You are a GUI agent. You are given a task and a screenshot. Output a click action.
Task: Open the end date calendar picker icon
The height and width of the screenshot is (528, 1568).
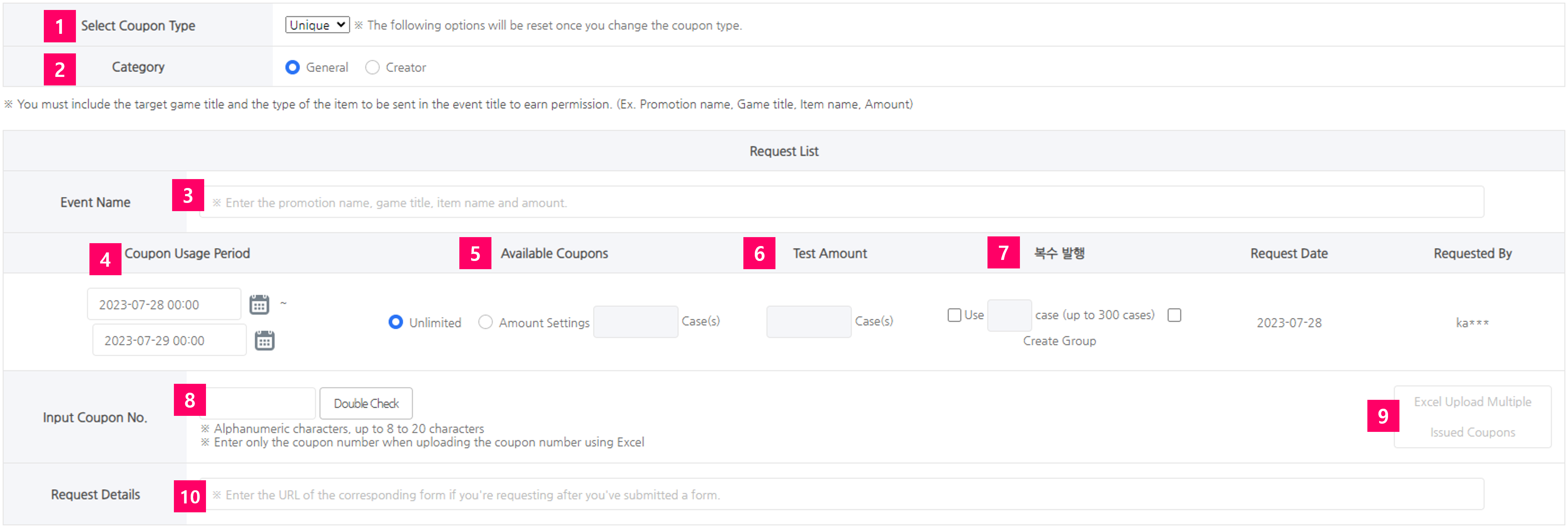pos(264,340)
